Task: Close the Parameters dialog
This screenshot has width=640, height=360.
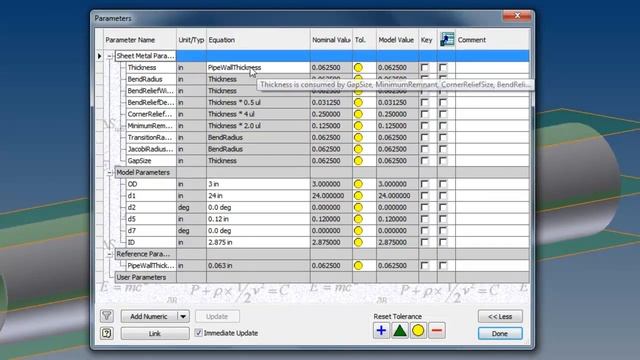Action: tap(517, 16)
